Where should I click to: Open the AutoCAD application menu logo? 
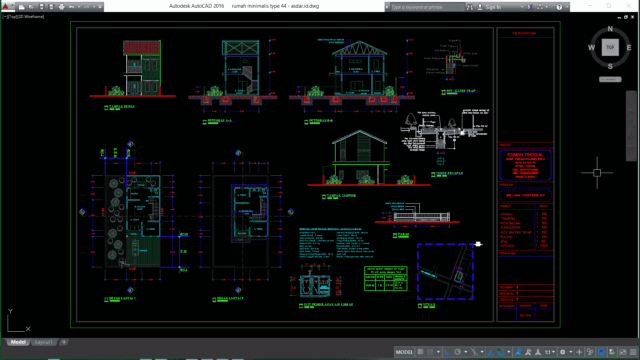coord(6,7)
